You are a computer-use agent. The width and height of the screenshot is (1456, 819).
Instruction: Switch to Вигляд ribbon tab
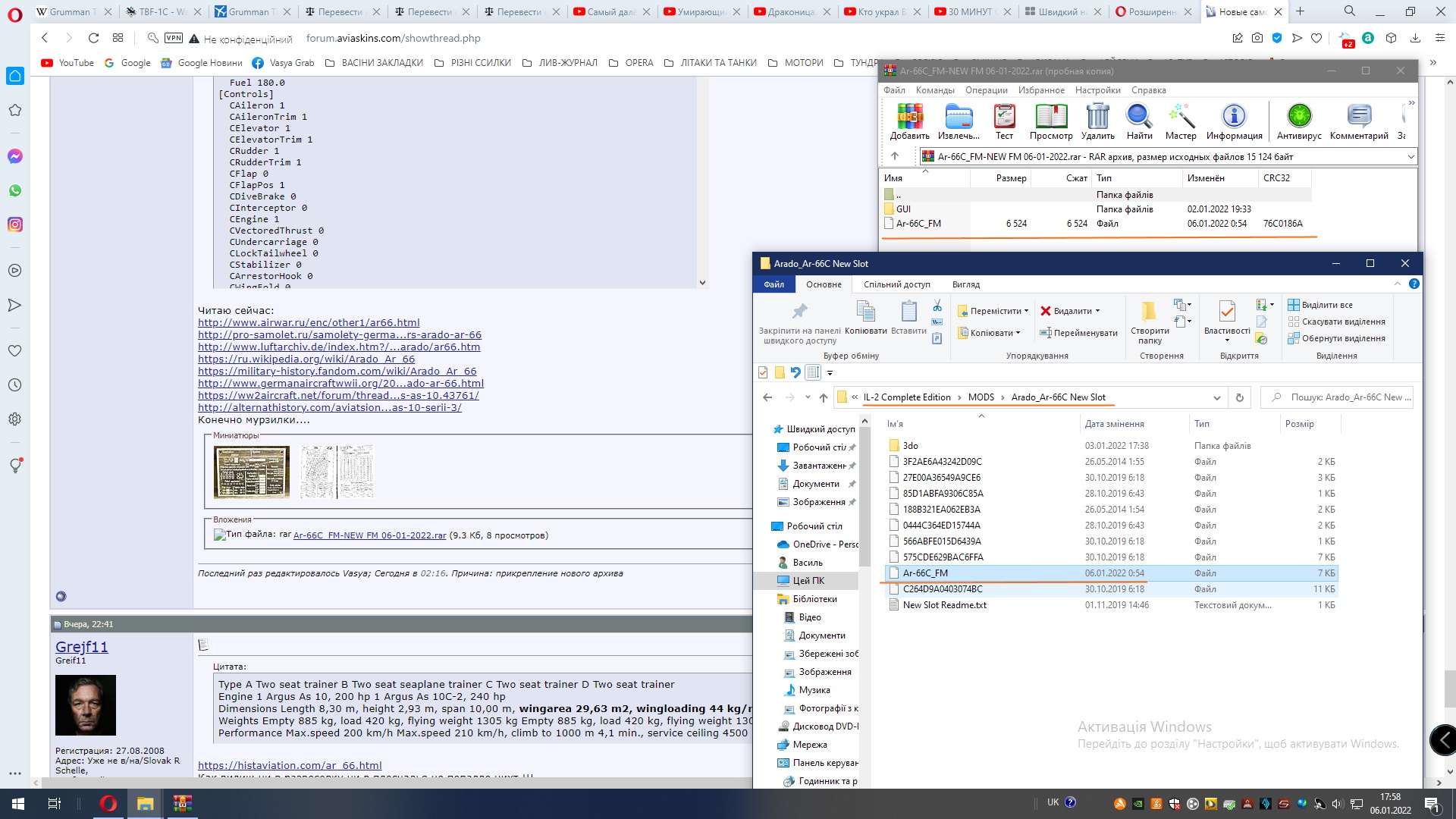pyautogui.click(x=965, y=284)
